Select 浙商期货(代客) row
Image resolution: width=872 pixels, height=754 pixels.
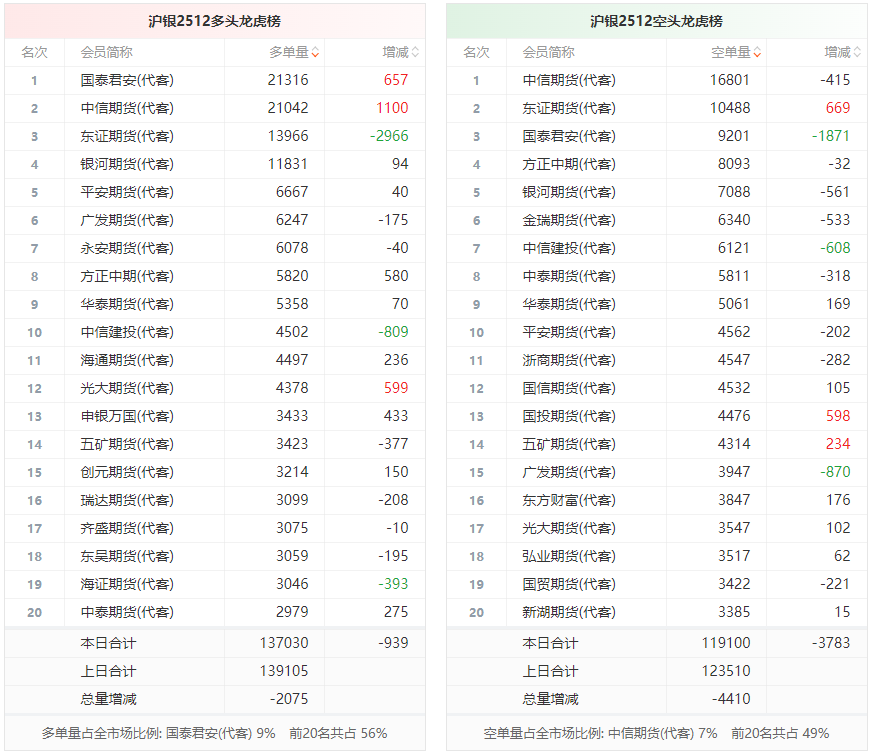point(657,360)
